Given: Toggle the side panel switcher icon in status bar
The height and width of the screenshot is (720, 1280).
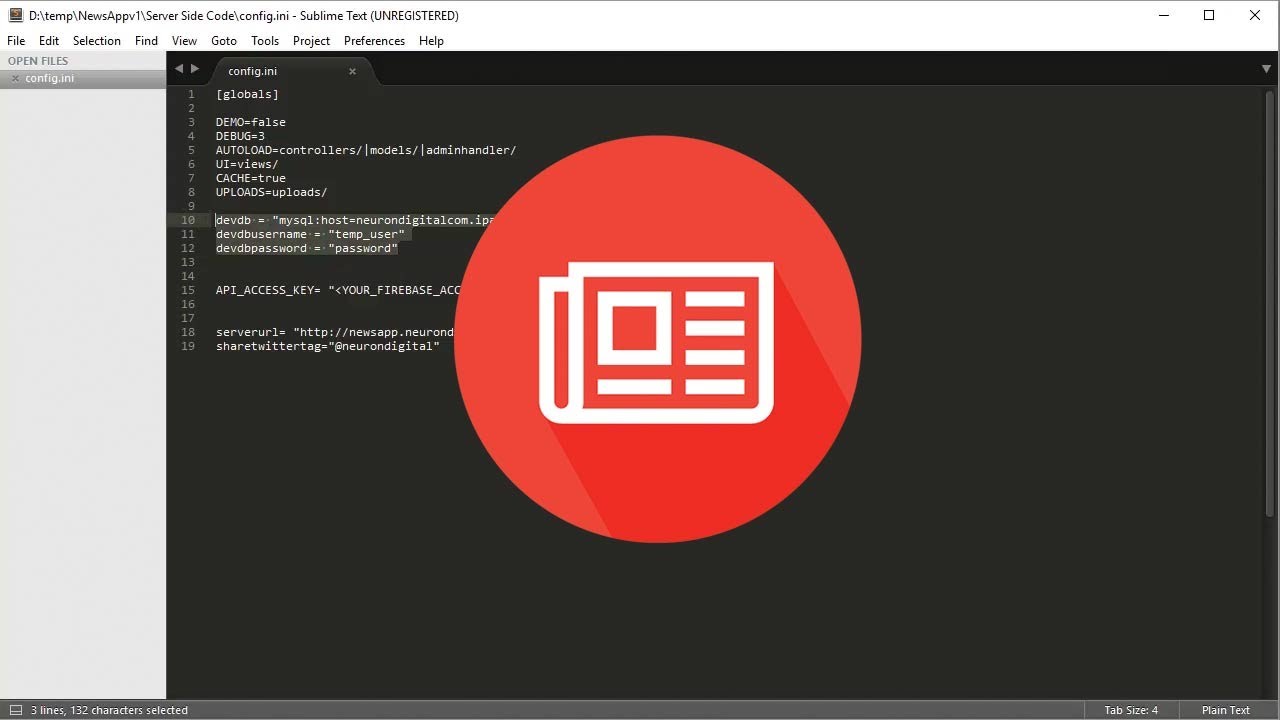Looking at the screenshot, I should (15, 710).
